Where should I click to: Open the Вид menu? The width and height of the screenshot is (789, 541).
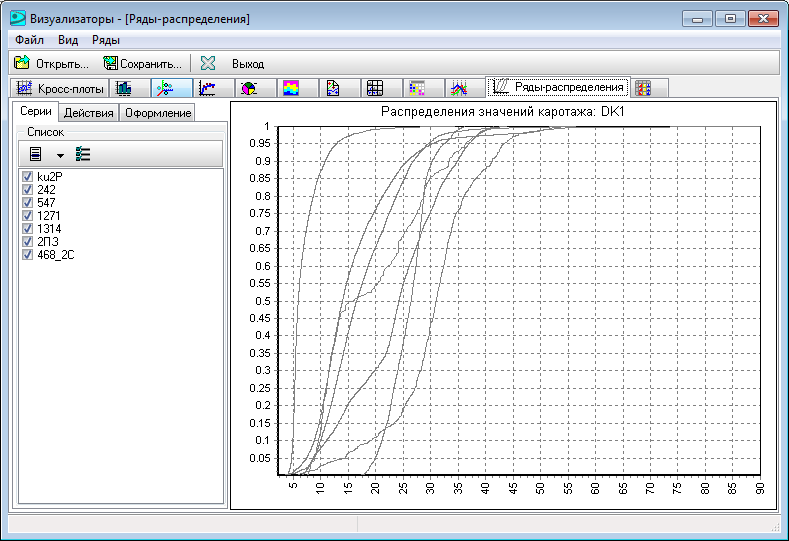coord(68,40)
